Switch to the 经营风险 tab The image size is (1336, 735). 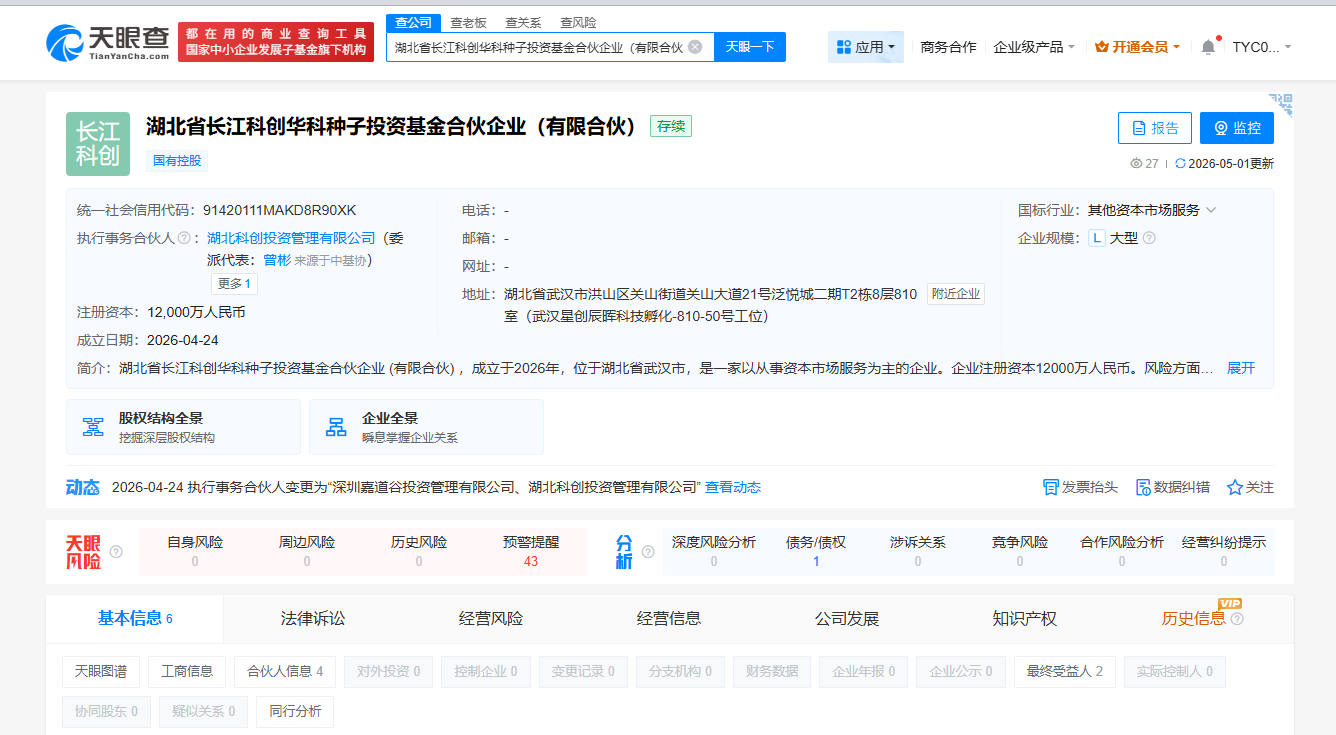(x=491, y=619)
